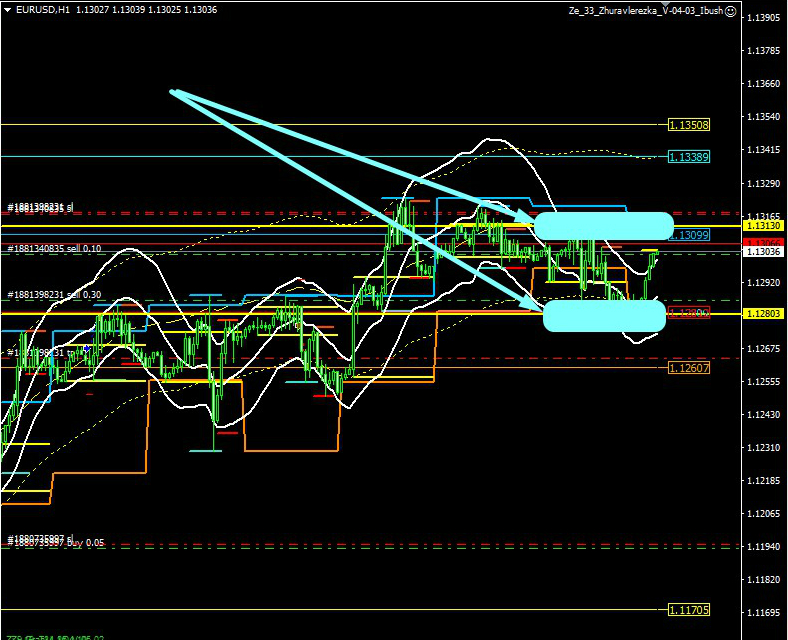The width and height of the screenshot is (788, 640).
Task: Click the EURUSD,H1 symbol header text
Action: [x=43, y=10]
